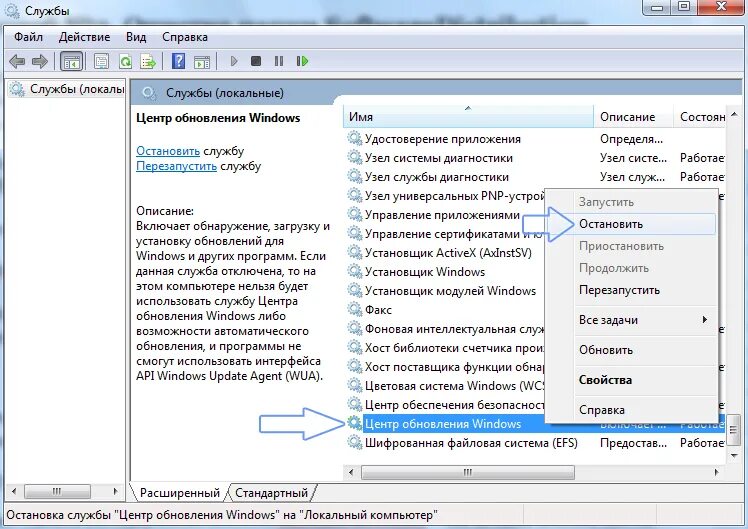Click gear icon beside Установщик модулей Windows

coord(354,291)
